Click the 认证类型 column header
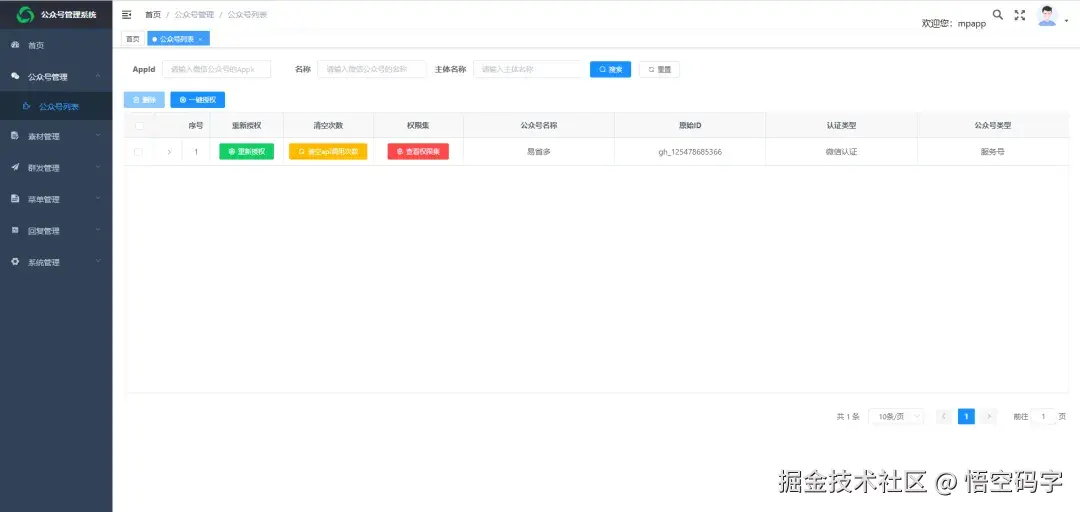 click(842, 125)
